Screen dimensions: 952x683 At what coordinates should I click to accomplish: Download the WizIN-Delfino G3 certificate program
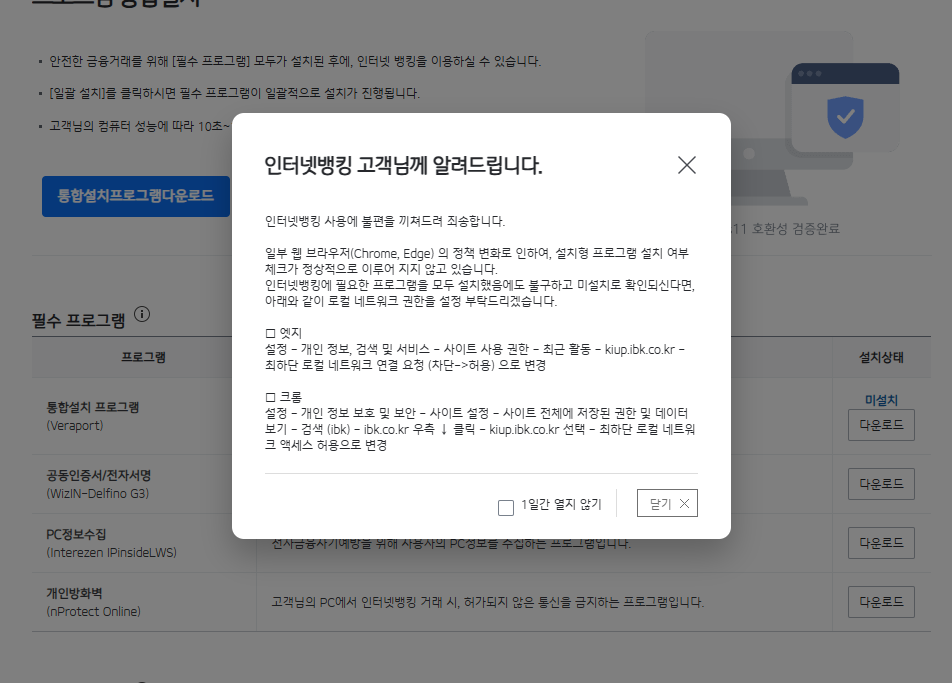click(x=880, y=484)
